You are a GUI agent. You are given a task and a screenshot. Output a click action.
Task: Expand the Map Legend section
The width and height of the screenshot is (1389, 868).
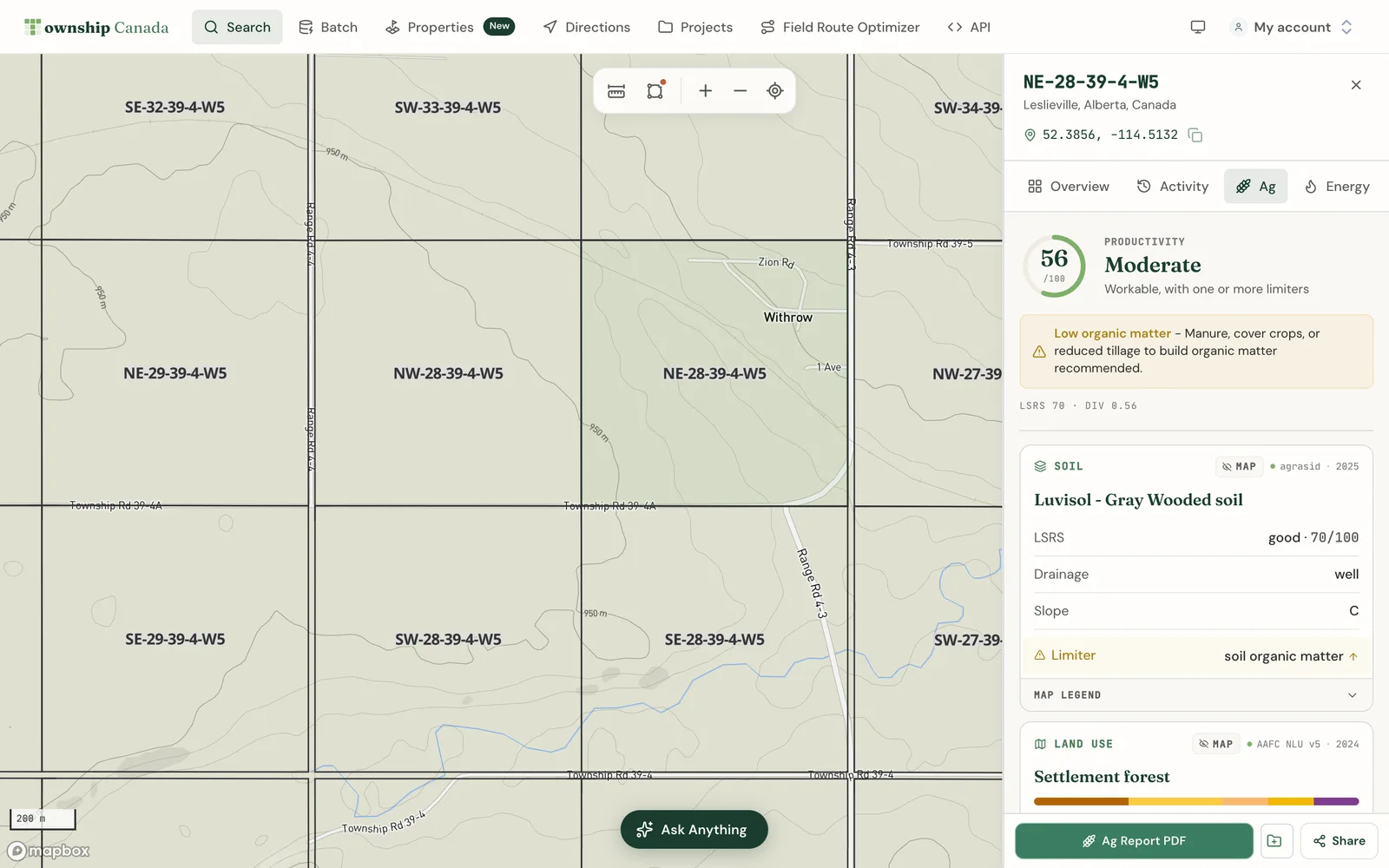coord(1196,695)
